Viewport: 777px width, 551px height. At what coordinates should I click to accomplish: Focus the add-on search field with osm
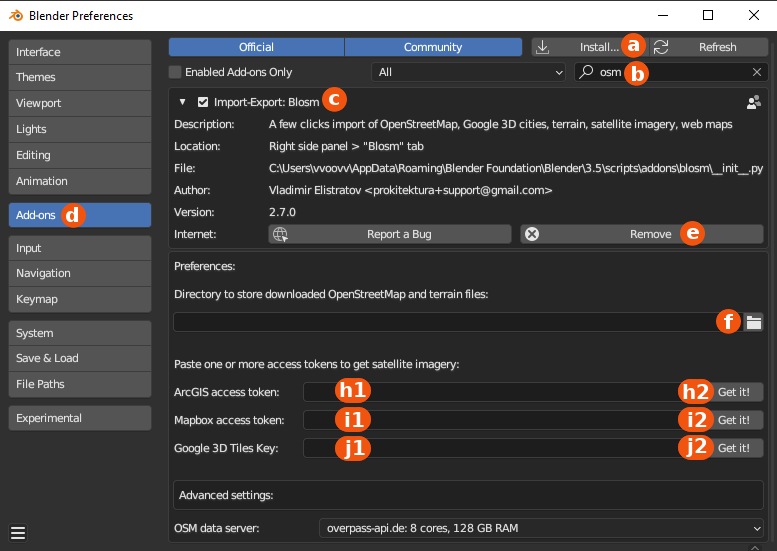[671, 72]
